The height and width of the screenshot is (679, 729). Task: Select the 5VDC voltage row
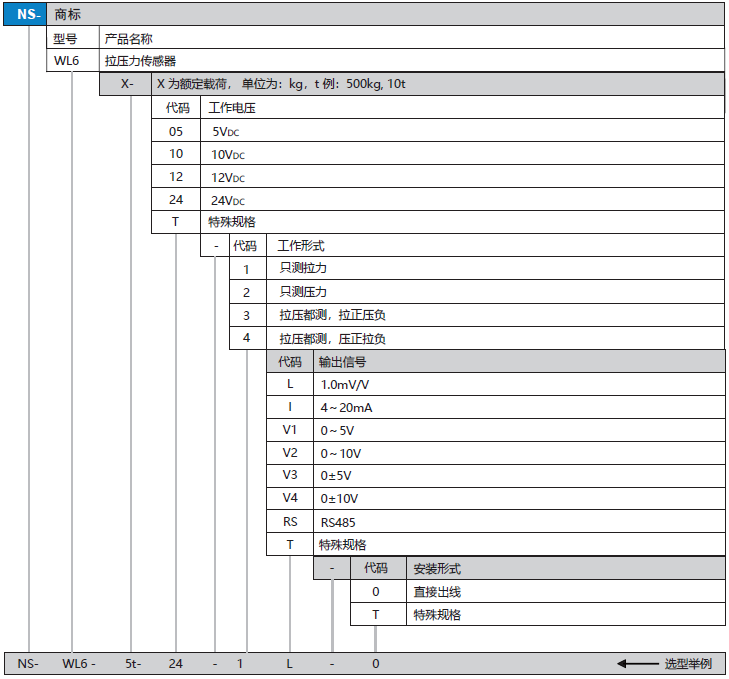[226, 131]
